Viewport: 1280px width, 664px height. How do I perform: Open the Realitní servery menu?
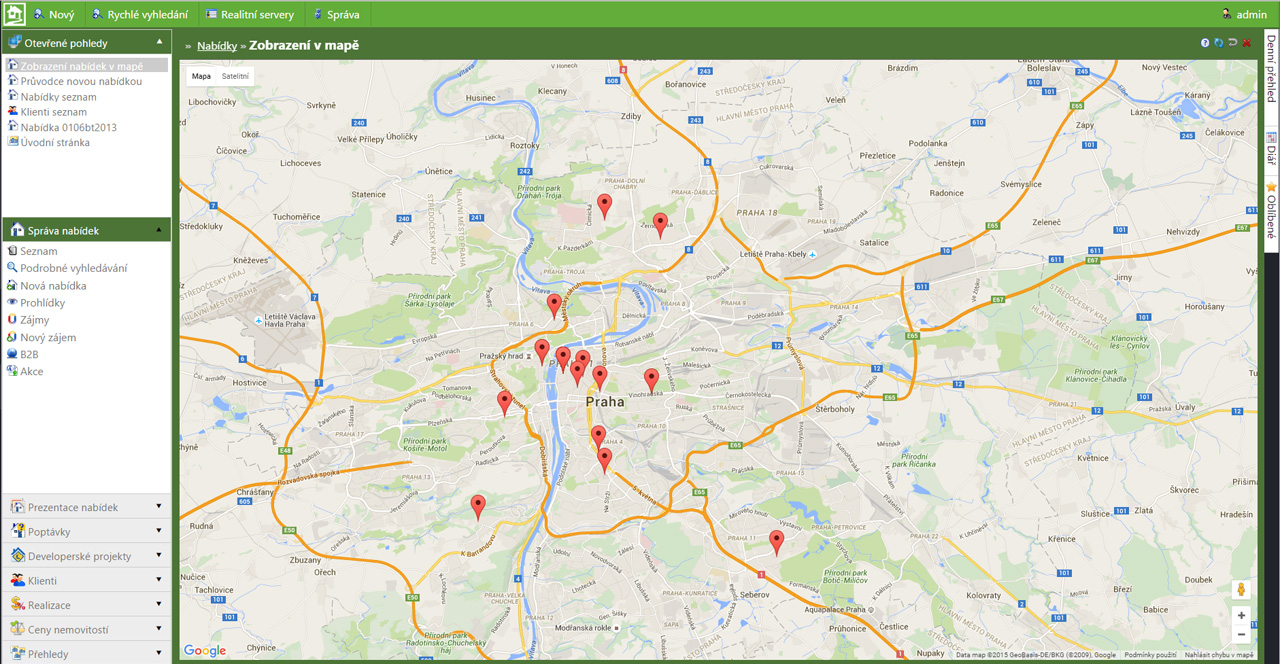click(250, 14)
